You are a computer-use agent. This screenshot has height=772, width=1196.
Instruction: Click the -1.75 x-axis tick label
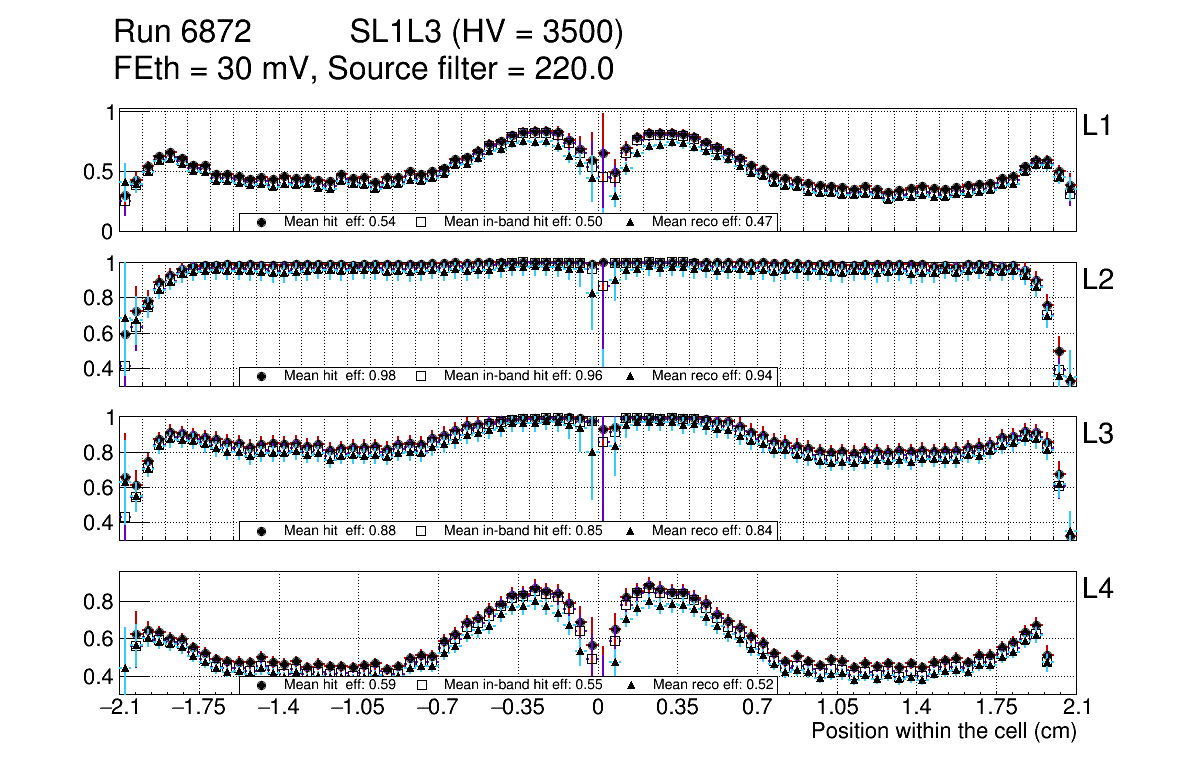tap(200, 708)
